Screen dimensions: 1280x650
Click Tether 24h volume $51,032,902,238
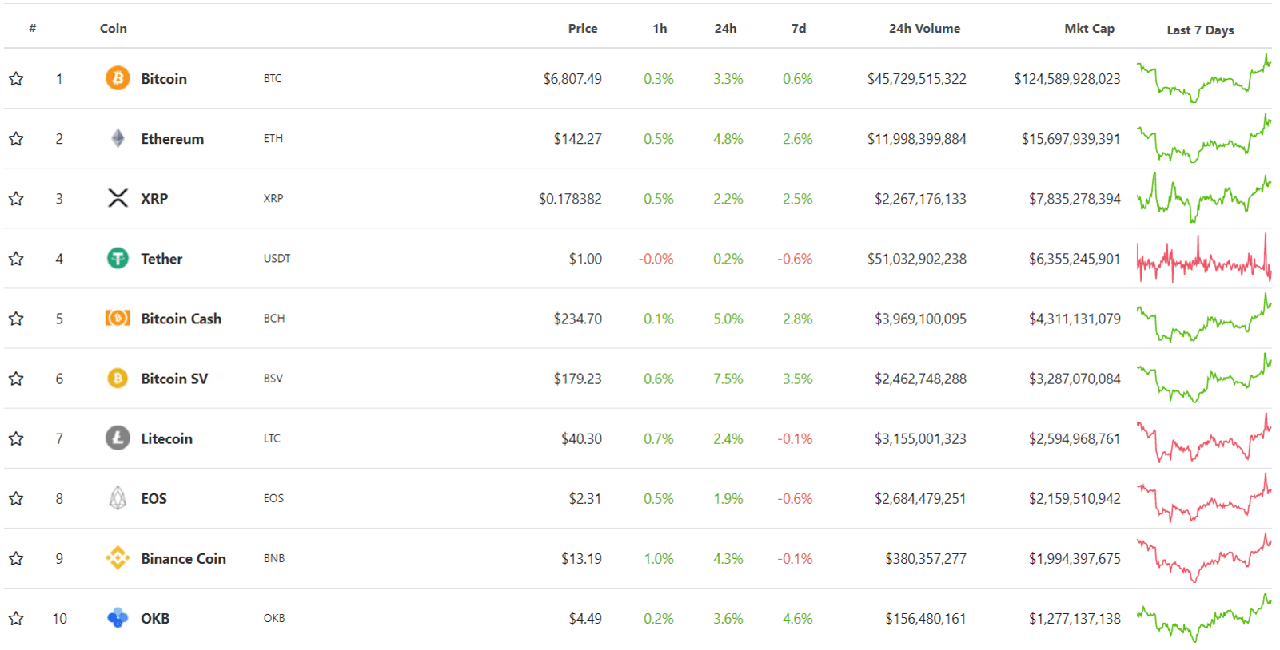pyautogui.click(x=917, y=259)
